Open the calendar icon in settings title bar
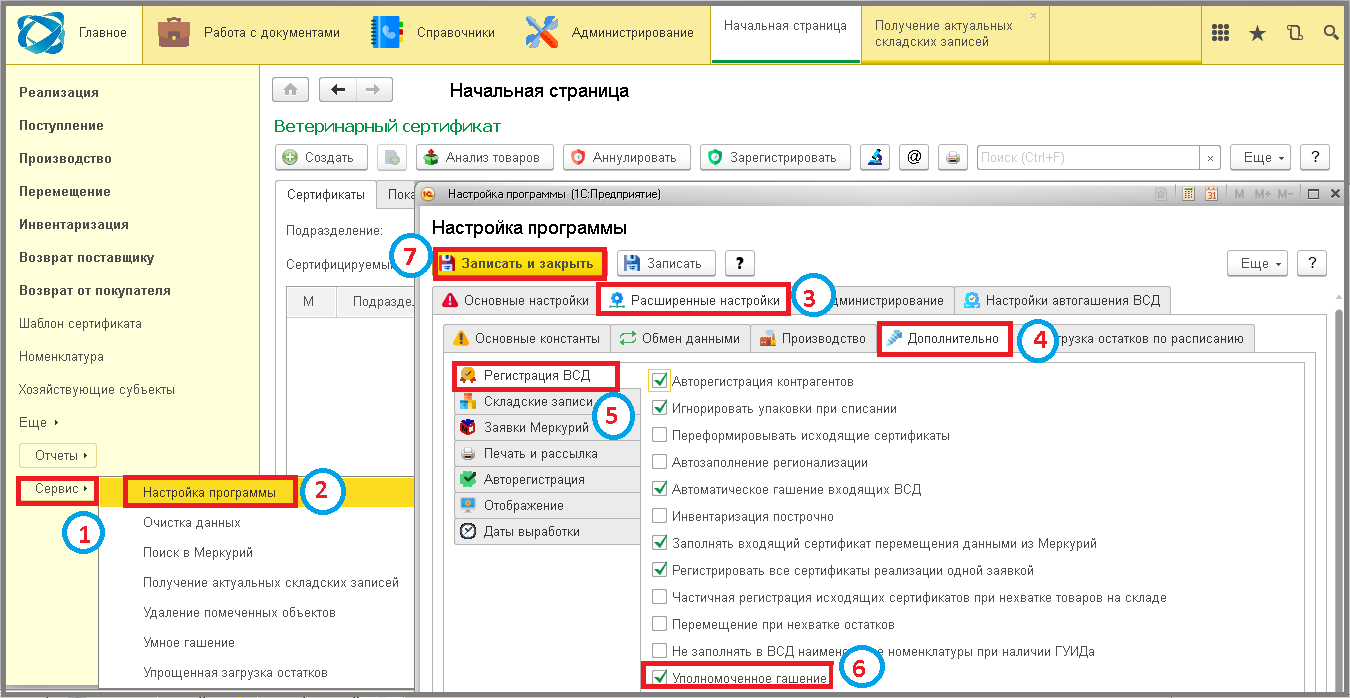1350x698 pixels. pyautogui.click(x=1211, y=194)
